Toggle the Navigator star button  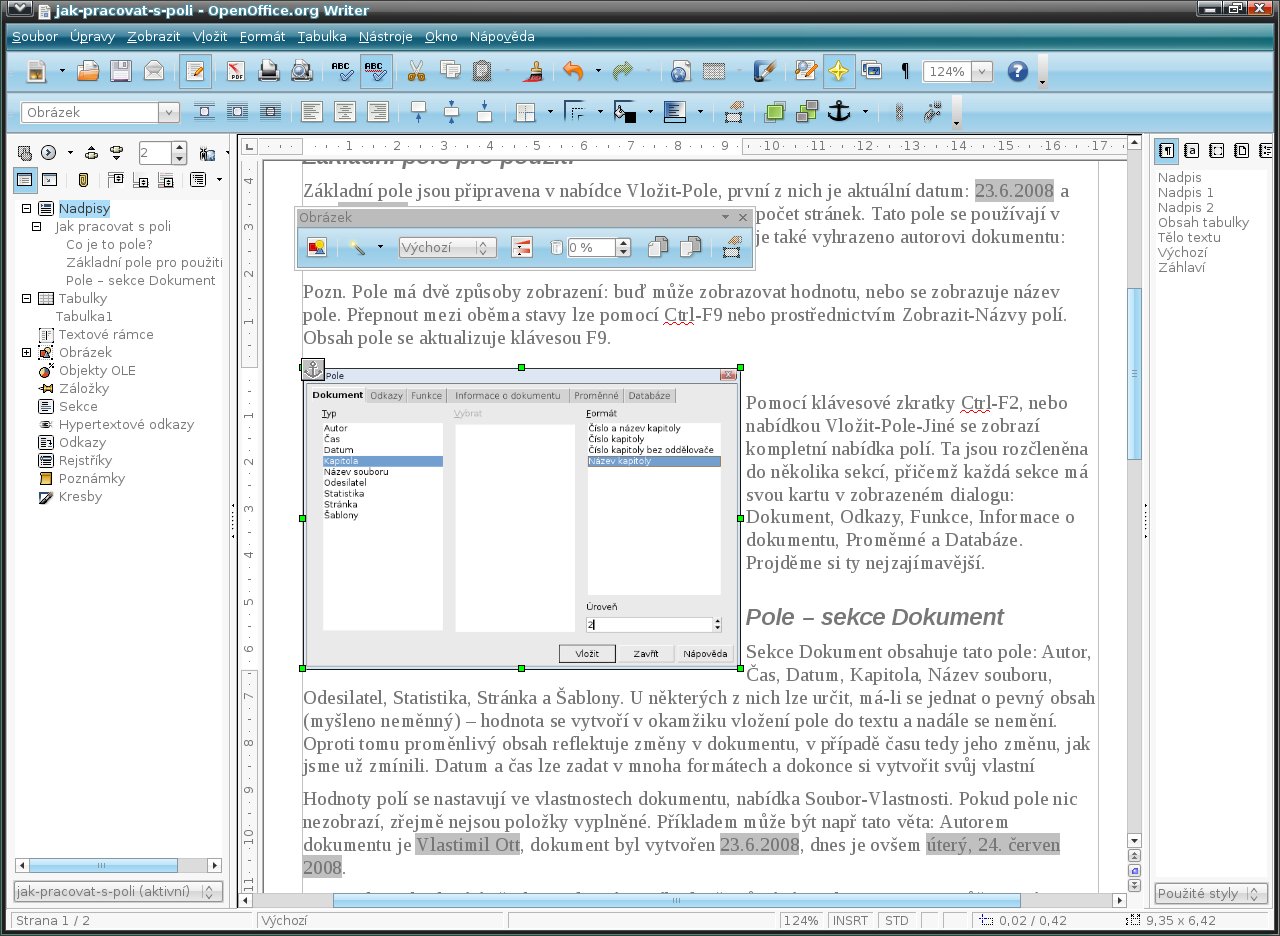839,71
